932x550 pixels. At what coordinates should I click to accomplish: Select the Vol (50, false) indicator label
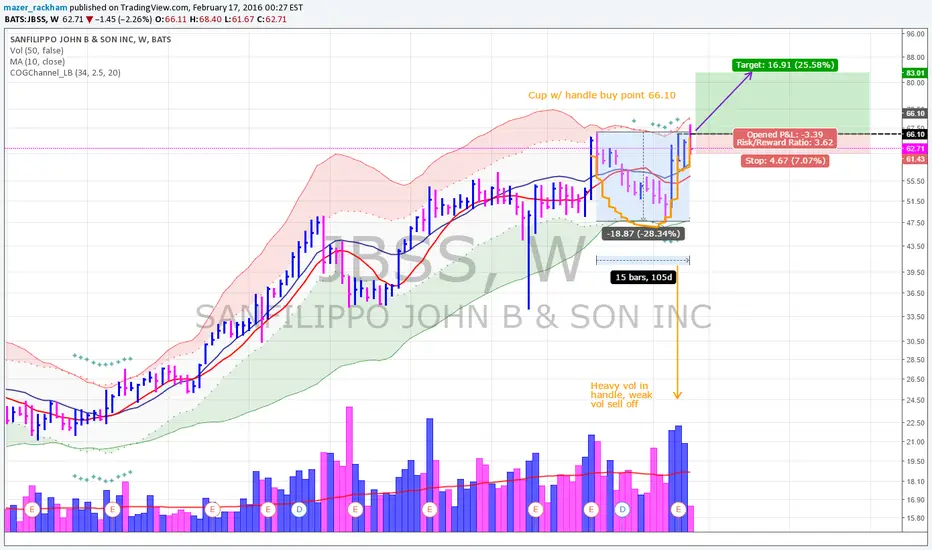point(36,51)
